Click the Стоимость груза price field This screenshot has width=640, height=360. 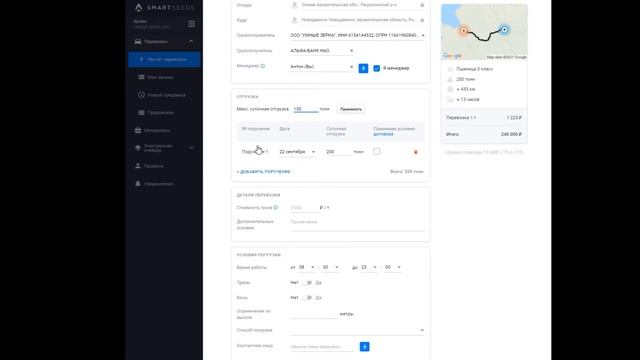coord(304,208)
